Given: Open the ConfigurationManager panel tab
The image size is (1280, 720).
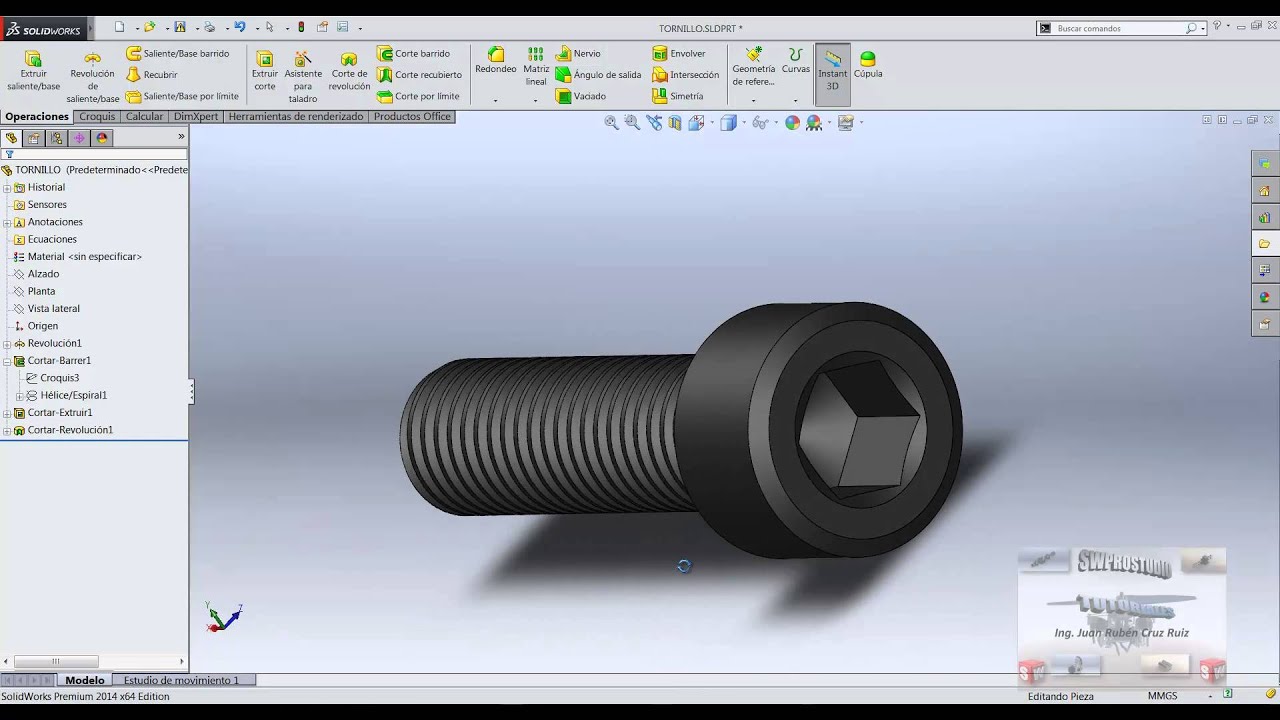Looking at the screenshot, I should coord(57,138).
